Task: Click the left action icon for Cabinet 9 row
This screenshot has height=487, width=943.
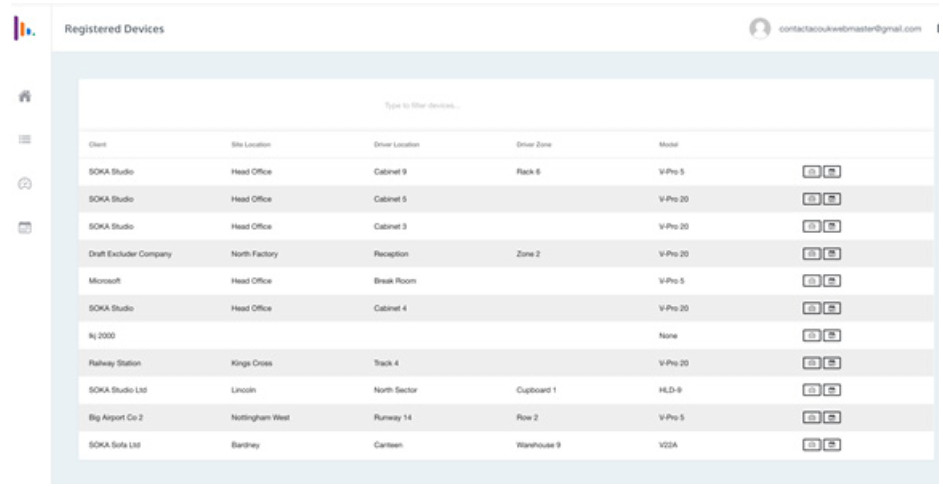Action: tap(812, 172)
